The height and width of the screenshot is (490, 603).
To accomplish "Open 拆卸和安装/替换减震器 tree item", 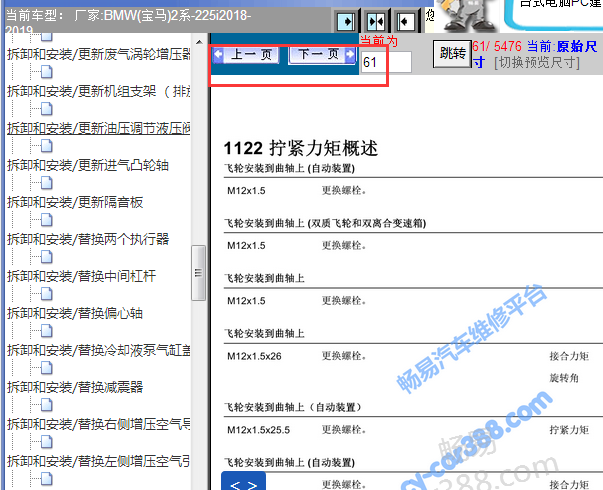I will 75,387.
